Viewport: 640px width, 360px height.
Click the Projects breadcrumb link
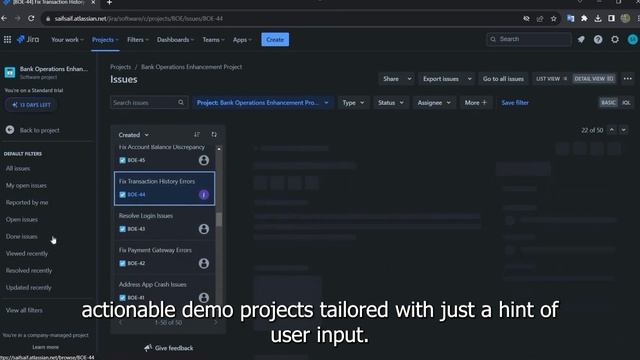(120, 67)
